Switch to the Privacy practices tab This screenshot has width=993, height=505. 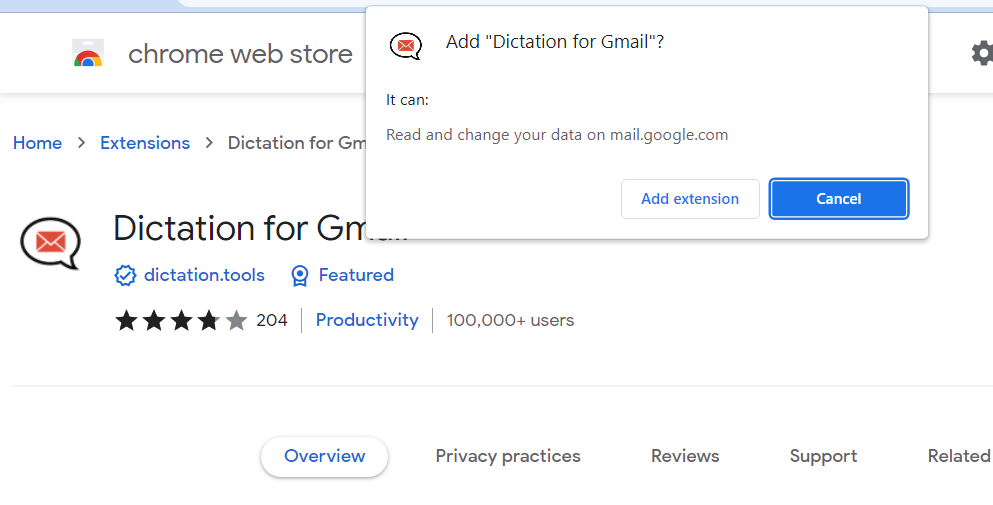pyautogui.click(x=508, y=456)
